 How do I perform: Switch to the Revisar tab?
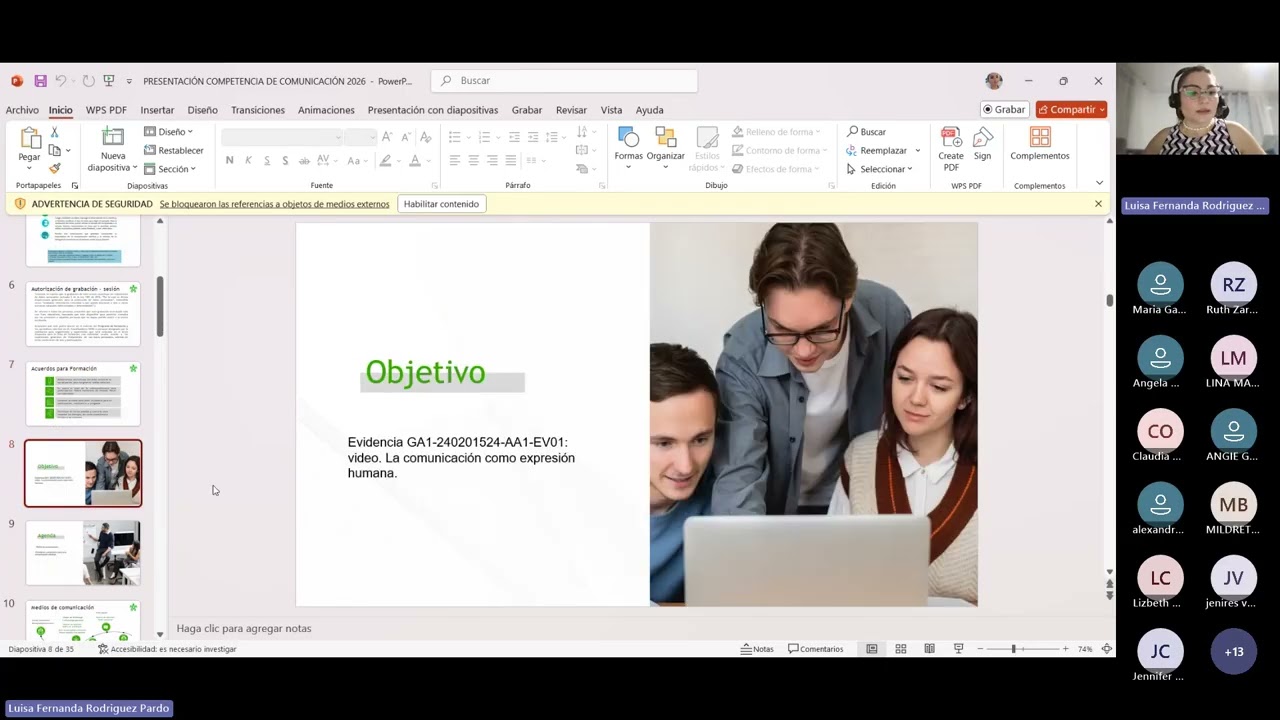click(x=571, y=110)
